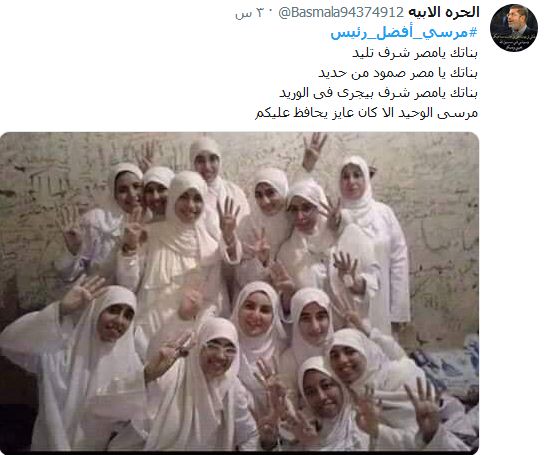Screen dimensions: 549x455
Task: Click the line starting with مرسى الوحيد
Action: click(x=367, y=113)
